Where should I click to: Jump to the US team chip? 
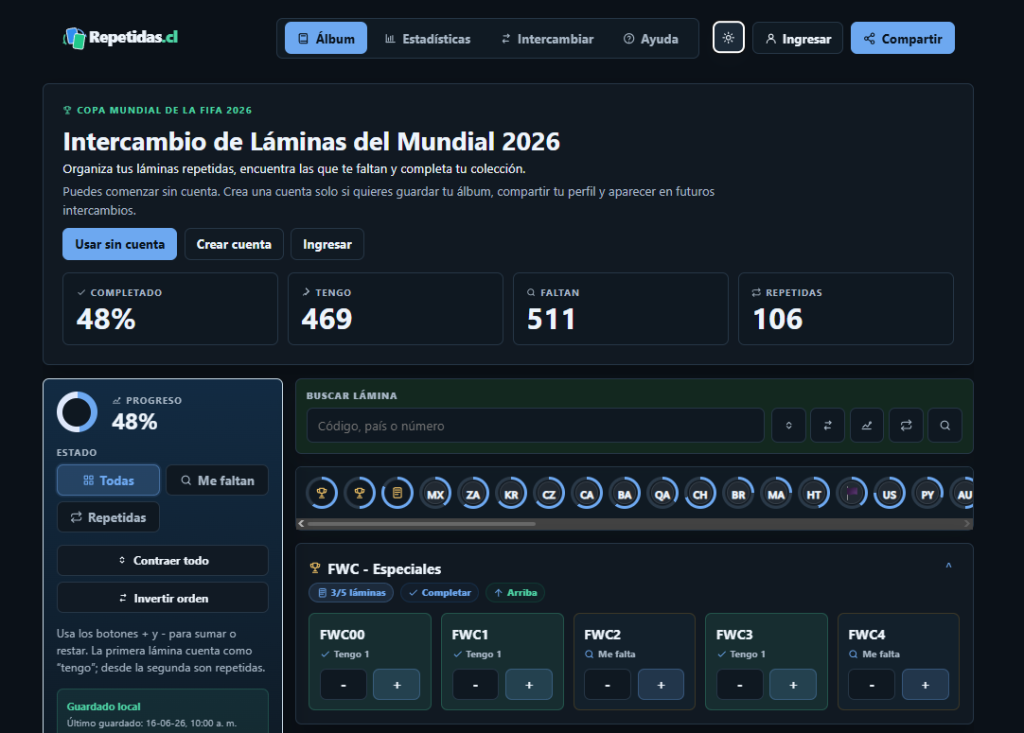click(889, 493)
